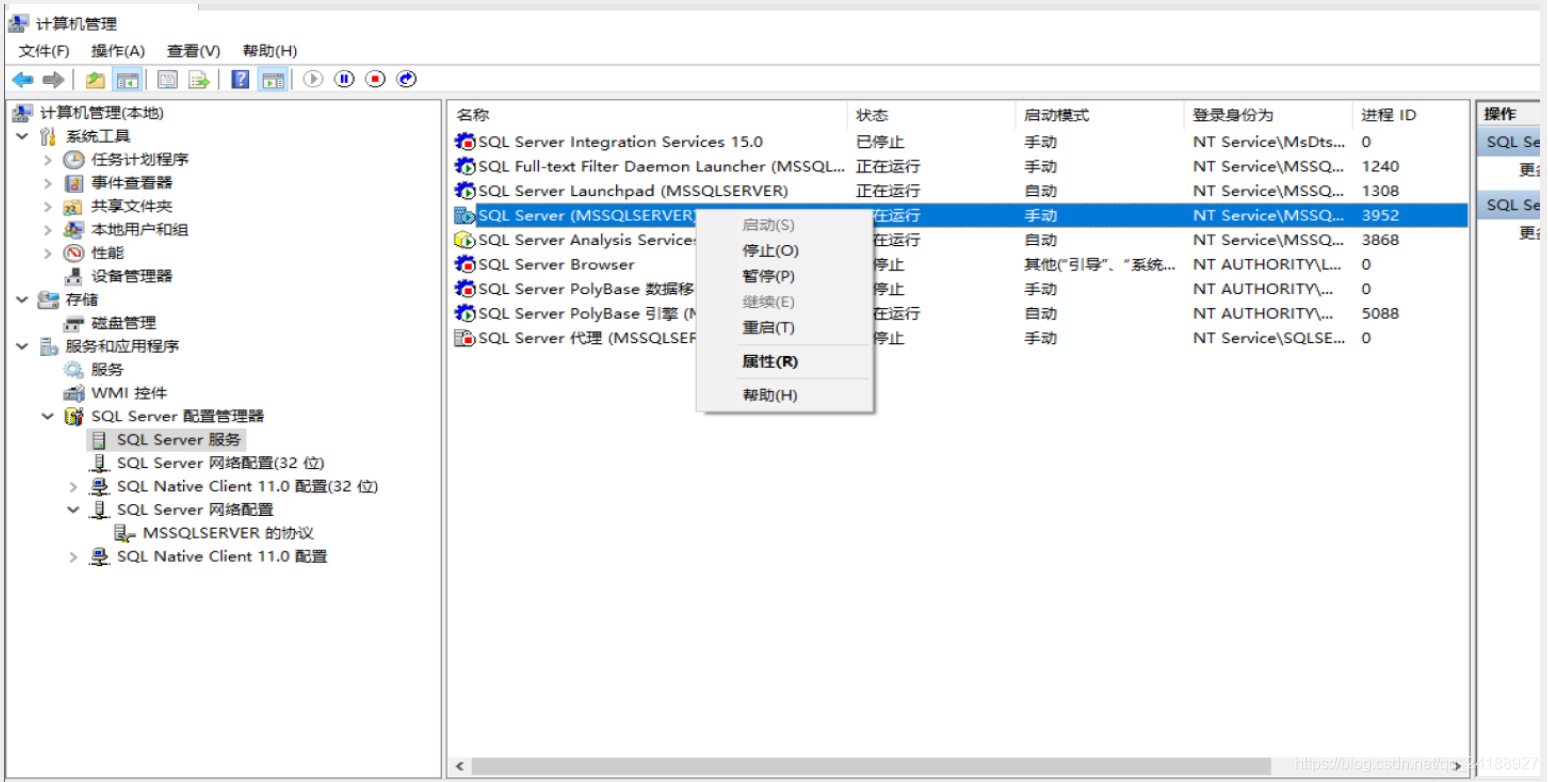This screenshot has height=782, width=1548.
Task: Click the SQL Server 代理 service icon
Action: click(465, 338)
